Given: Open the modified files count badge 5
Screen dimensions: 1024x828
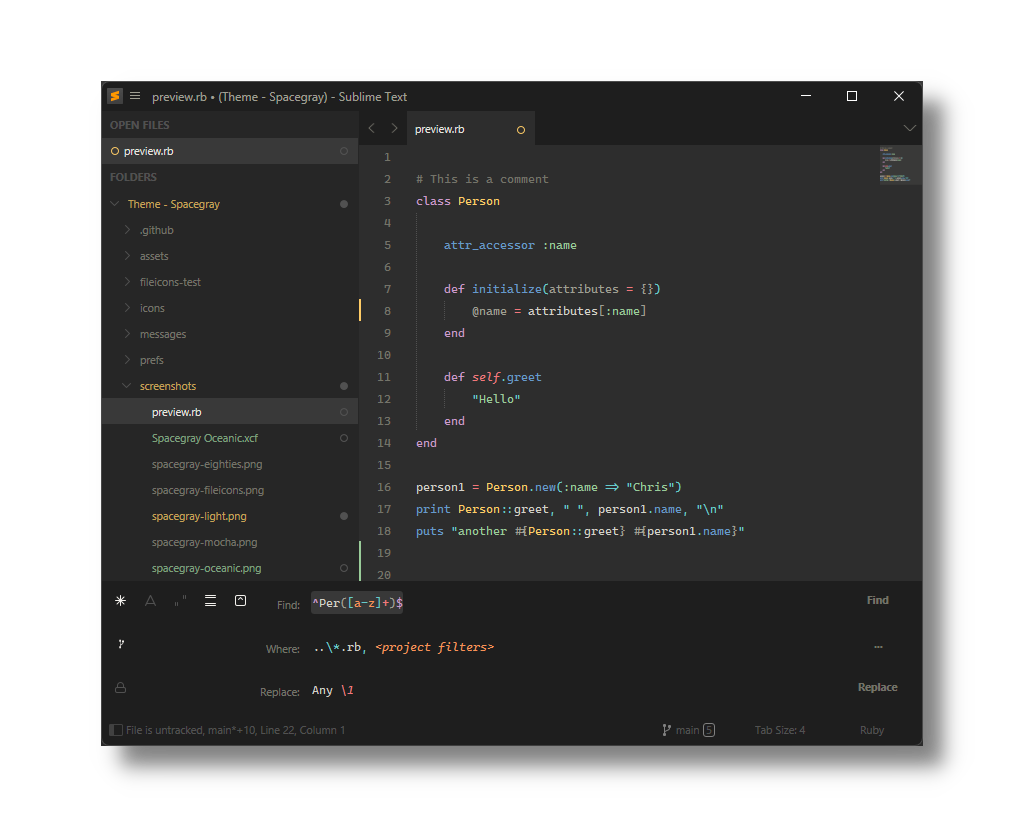Looking at the screenshot, I should [709, 730].
